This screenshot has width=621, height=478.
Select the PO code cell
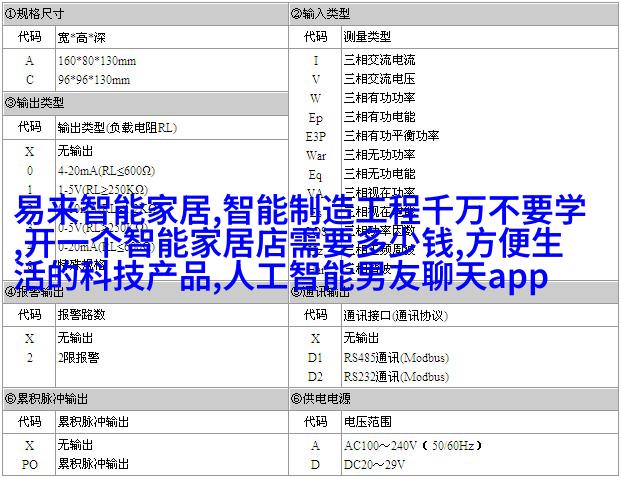[30, 465]
